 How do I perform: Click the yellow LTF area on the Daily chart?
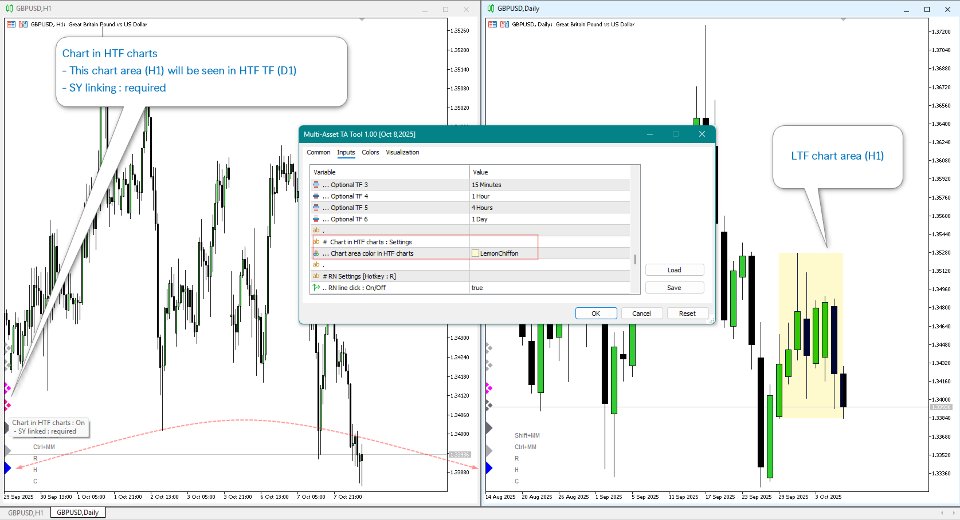coord(811,336)
